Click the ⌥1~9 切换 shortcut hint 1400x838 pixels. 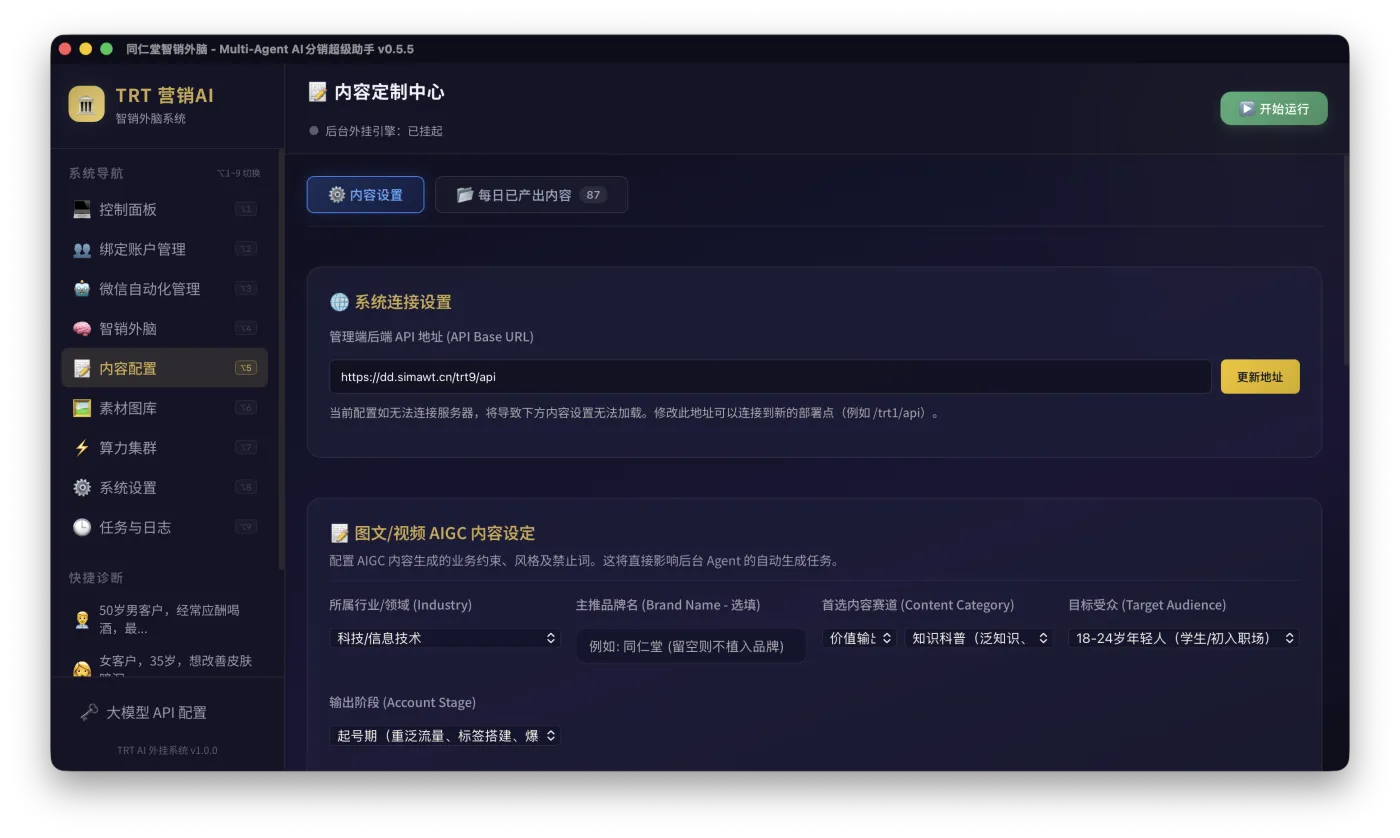click(x=238, y=174)
